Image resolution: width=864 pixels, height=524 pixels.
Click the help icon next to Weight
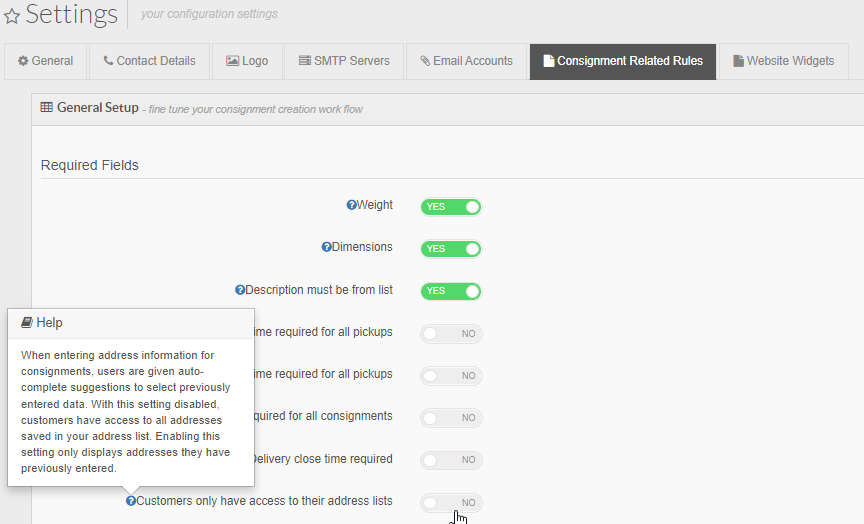[351, 205]
